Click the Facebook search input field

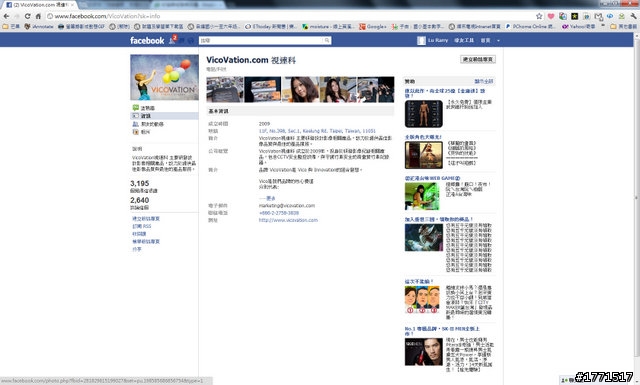[x=261, y=40]
